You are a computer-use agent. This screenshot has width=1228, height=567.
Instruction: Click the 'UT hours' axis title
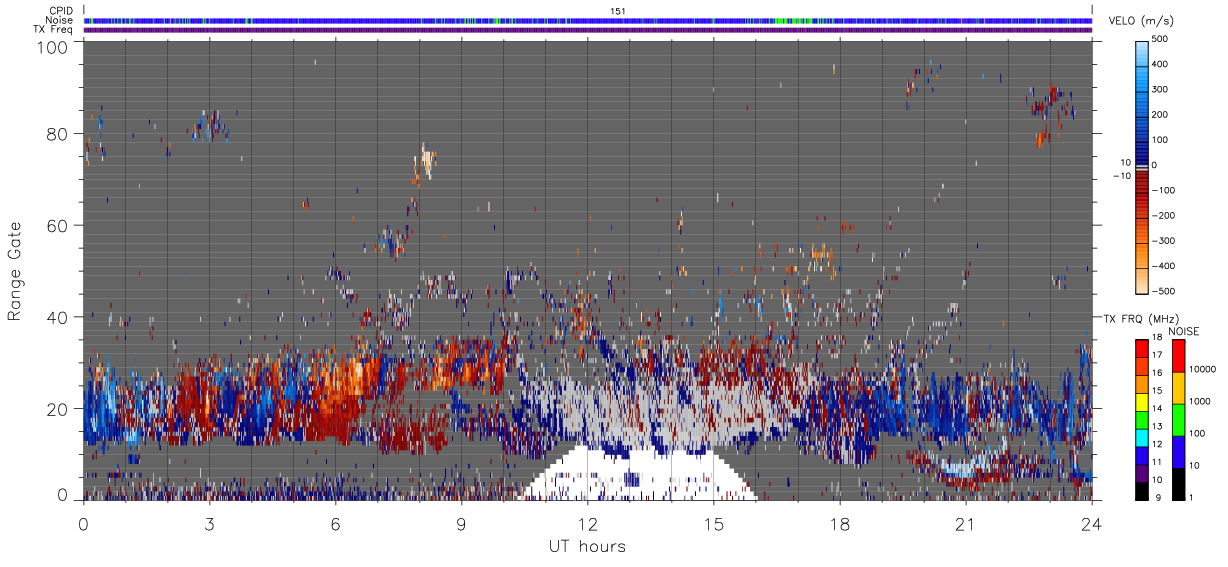[x=587, y=546]
